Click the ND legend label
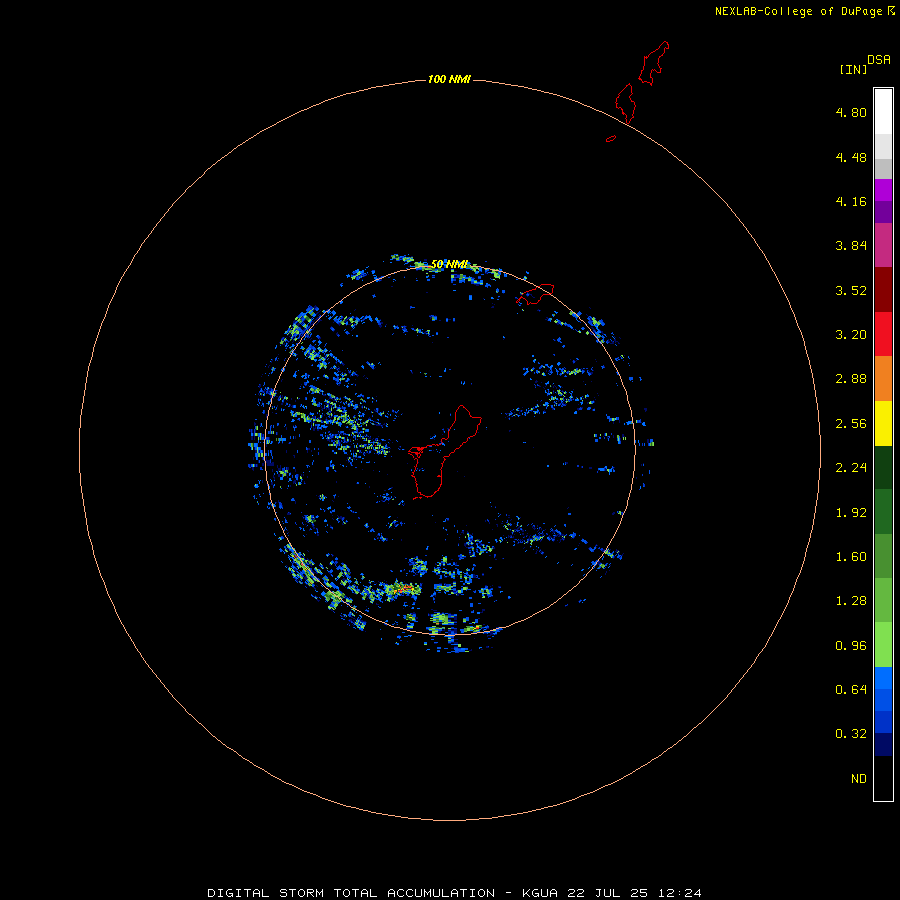The width and height of the screenshot is (900, 900). click(859, 779)
